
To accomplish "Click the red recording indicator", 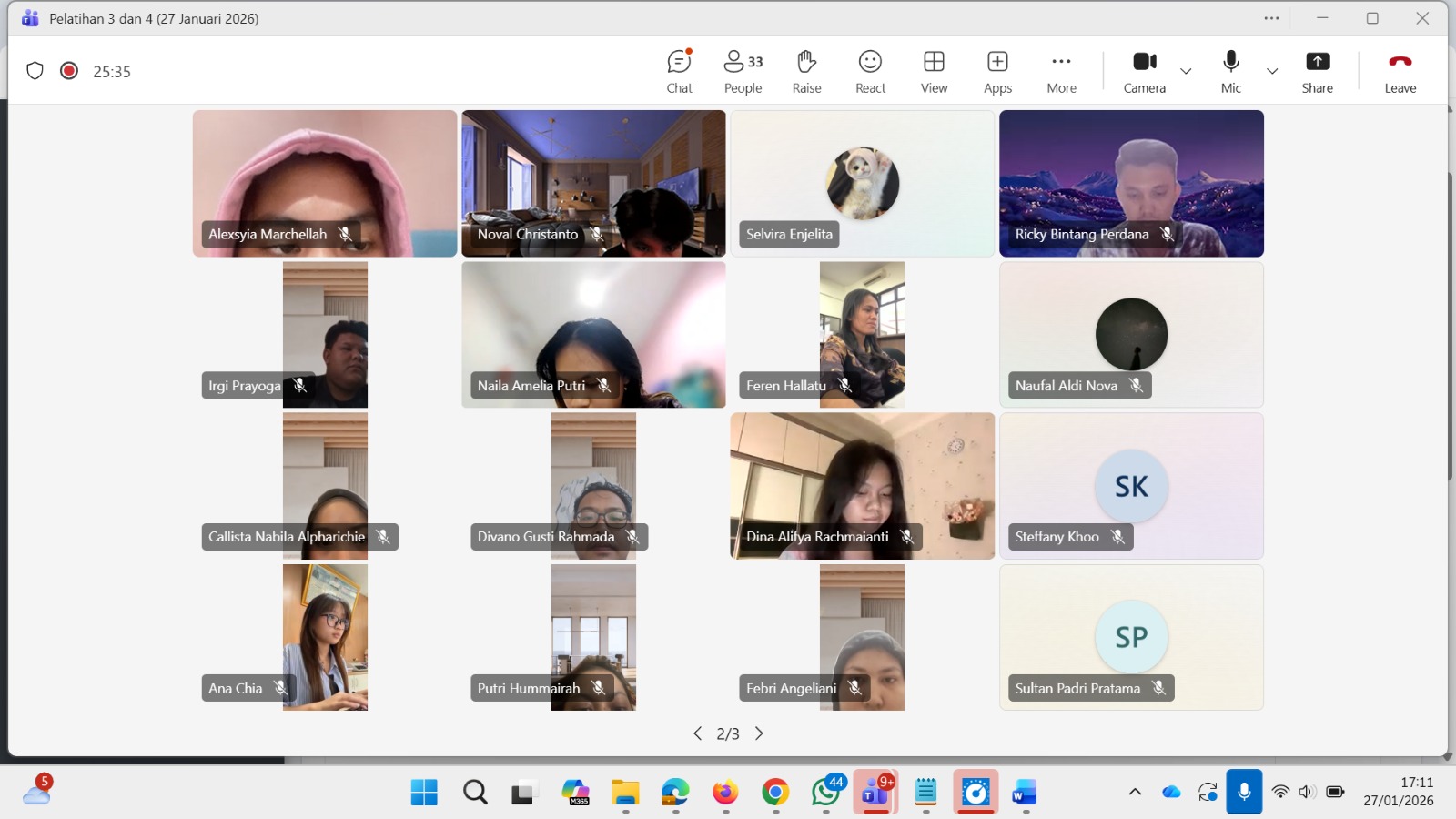I will (x=69, y=71).
